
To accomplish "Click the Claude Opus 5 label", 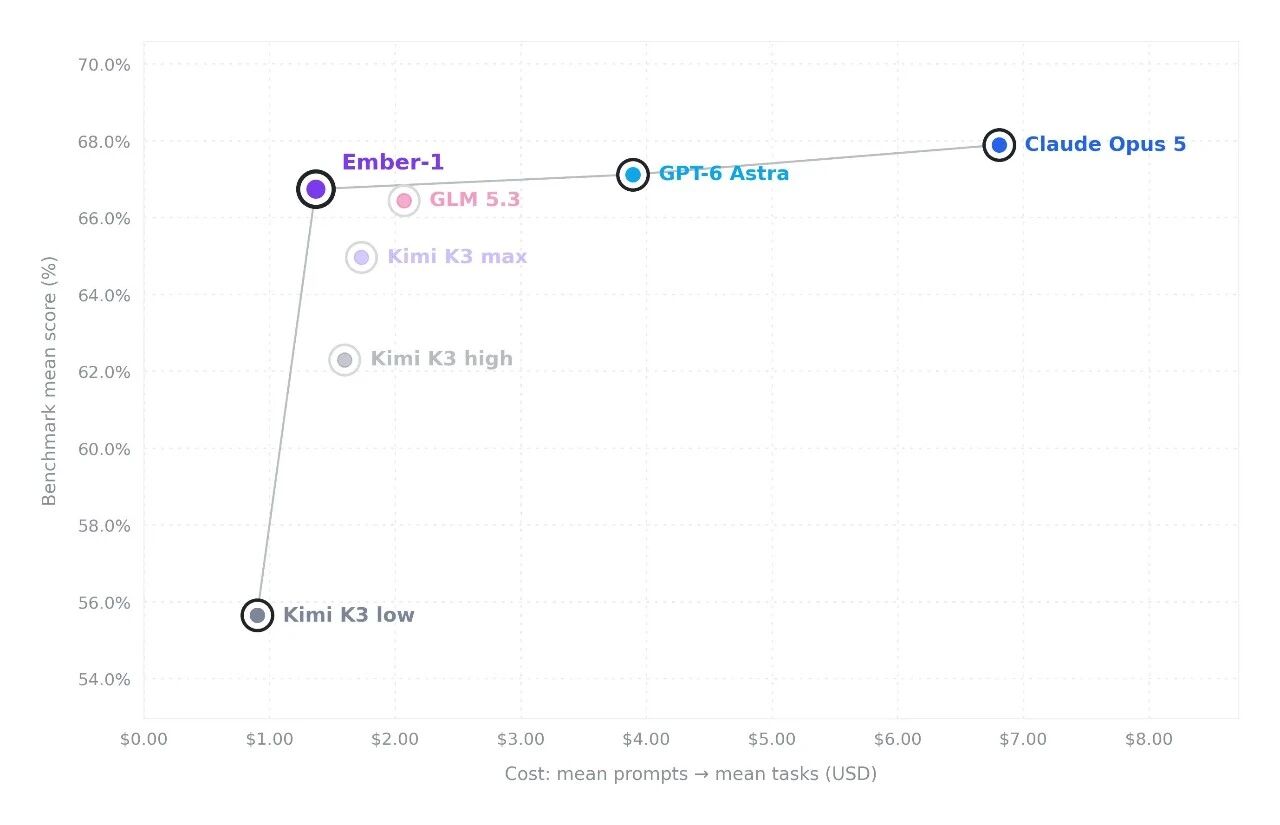I will tap(1105, 145).
